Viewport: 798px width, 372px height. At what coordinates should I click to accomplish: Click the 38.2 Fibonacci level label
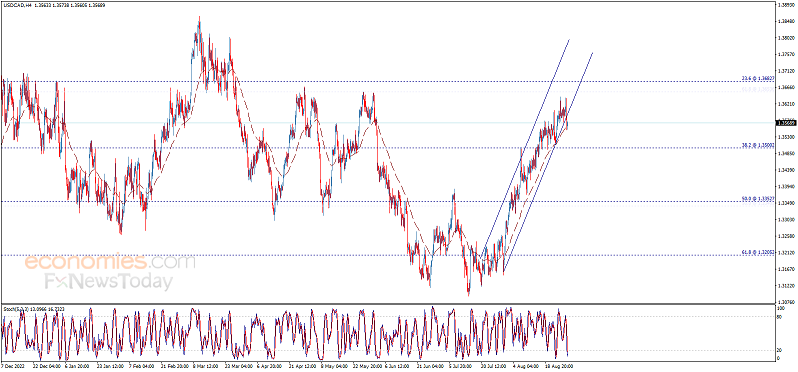coord(758,145)
